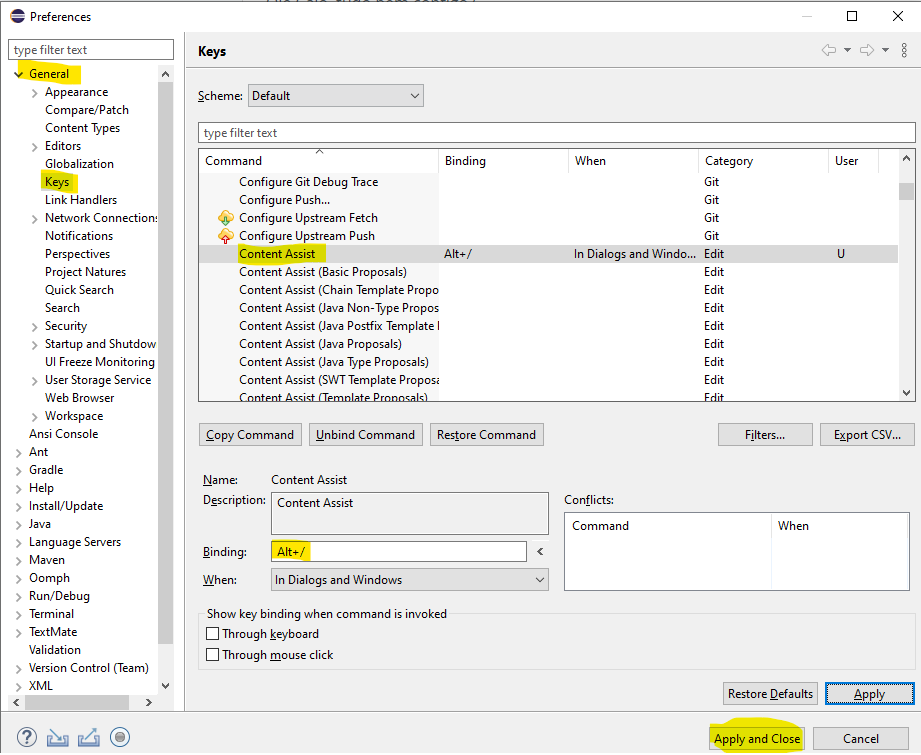Click preference tree scroll right arrow
921x755 pixels.
pyautogui.click(x=149, y=702)
